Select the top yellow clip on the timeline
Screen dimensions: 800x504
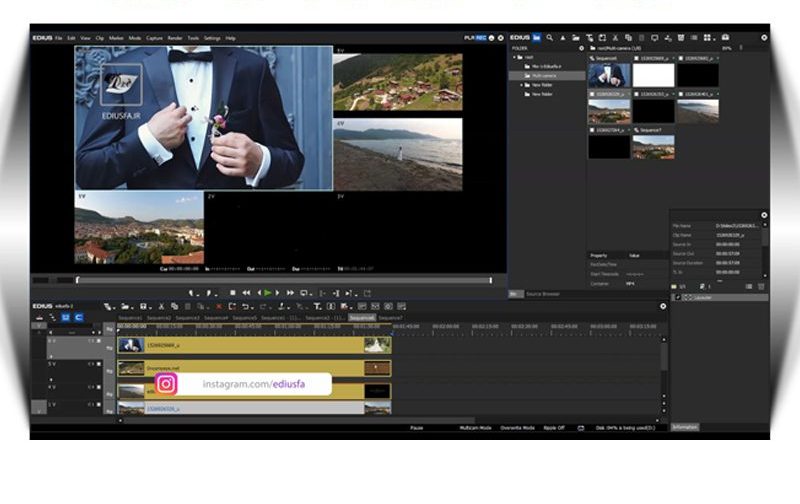point(254,345)
